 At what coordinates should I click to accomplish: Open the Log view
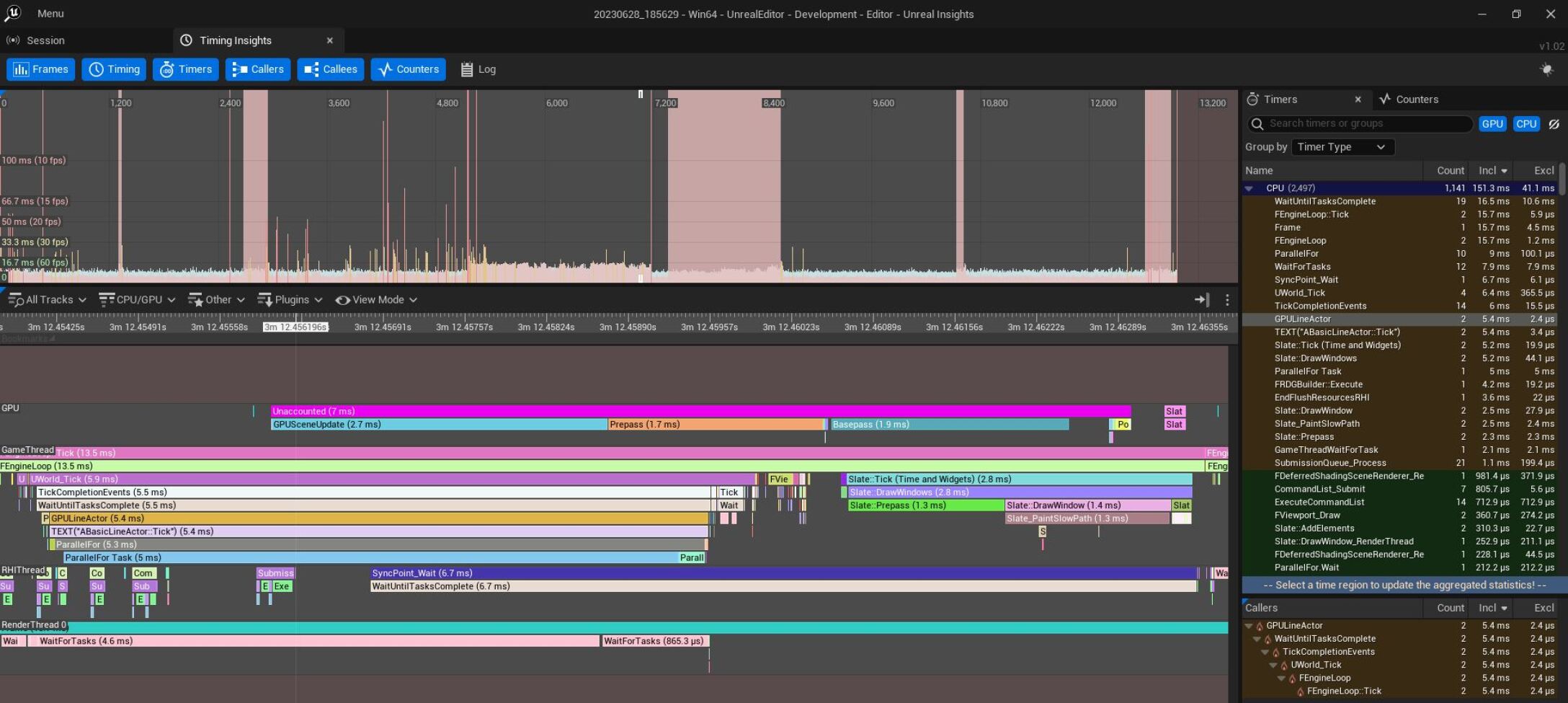pos(478,69)
